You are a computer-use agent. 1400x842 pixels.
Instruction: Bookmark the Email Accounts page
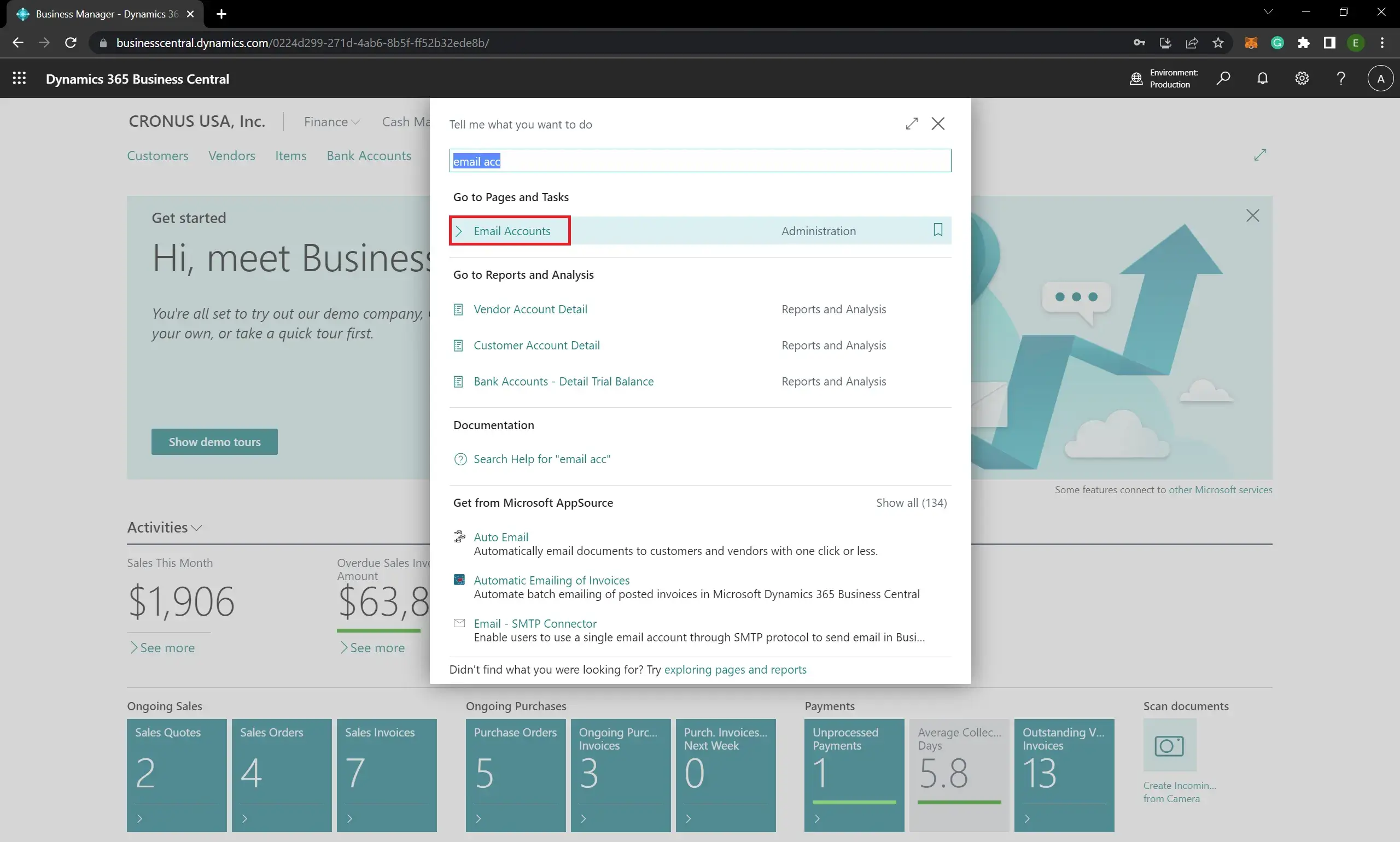pos(937,229)
